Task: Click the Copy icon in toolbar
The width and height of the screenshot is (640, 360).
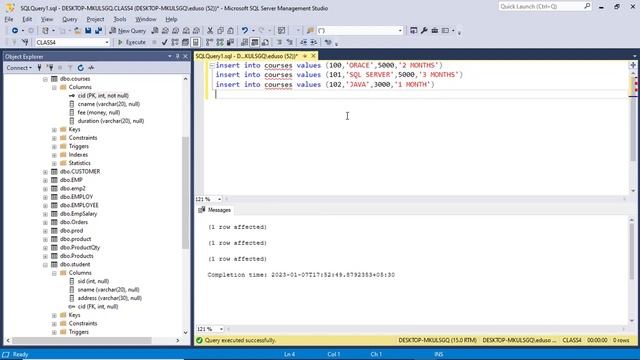Action: 220,31
